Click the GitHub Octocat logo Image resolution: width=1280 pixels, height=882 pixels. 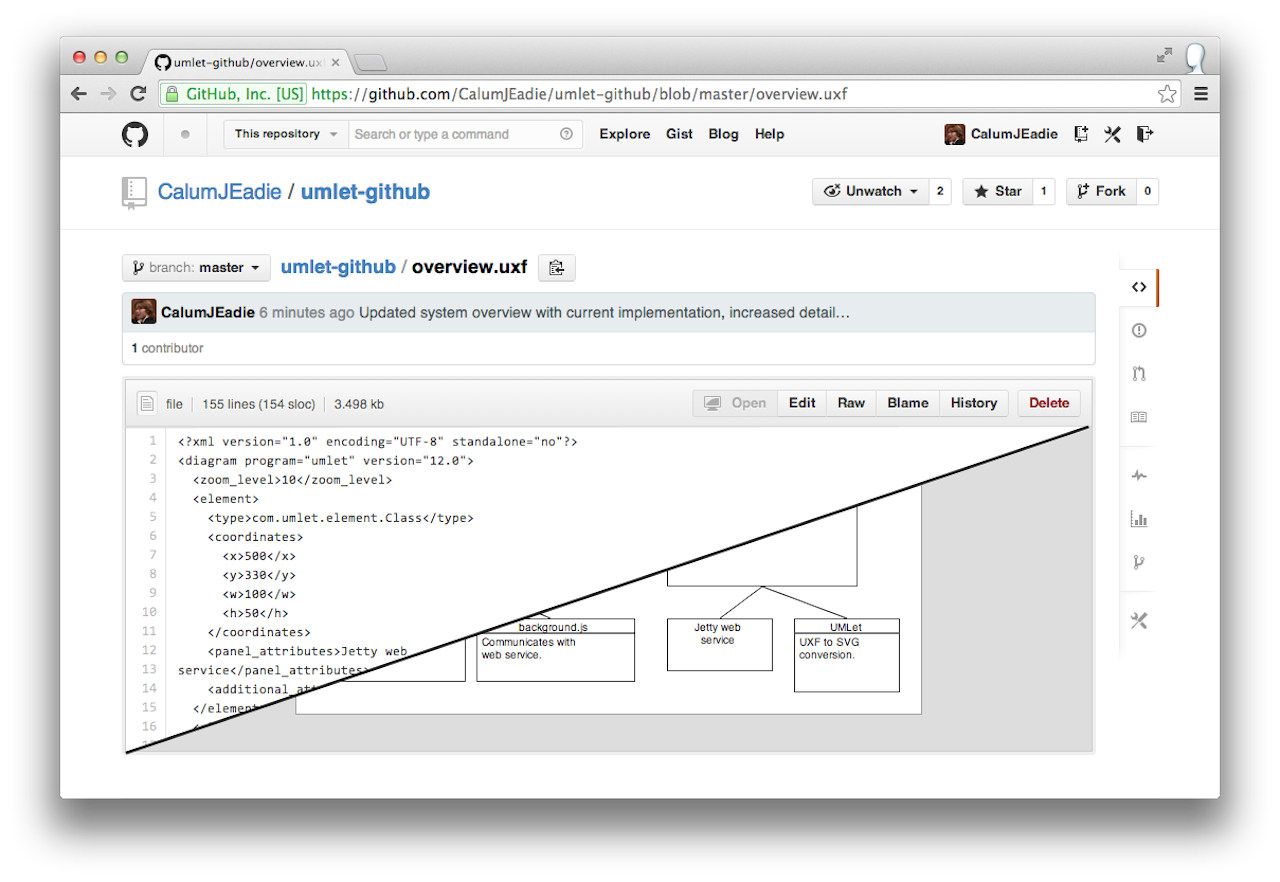[135, 134]
